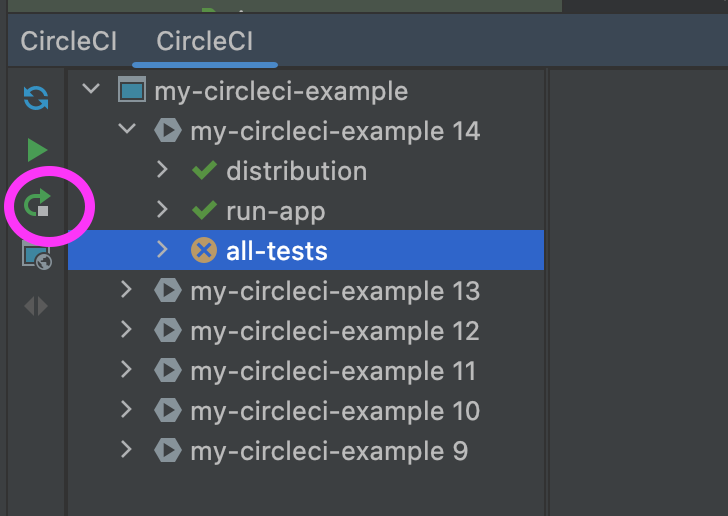Click the blue refresh icon in sidebar
The width and height of the screenshot is (728, 516).
pos(36,98)
